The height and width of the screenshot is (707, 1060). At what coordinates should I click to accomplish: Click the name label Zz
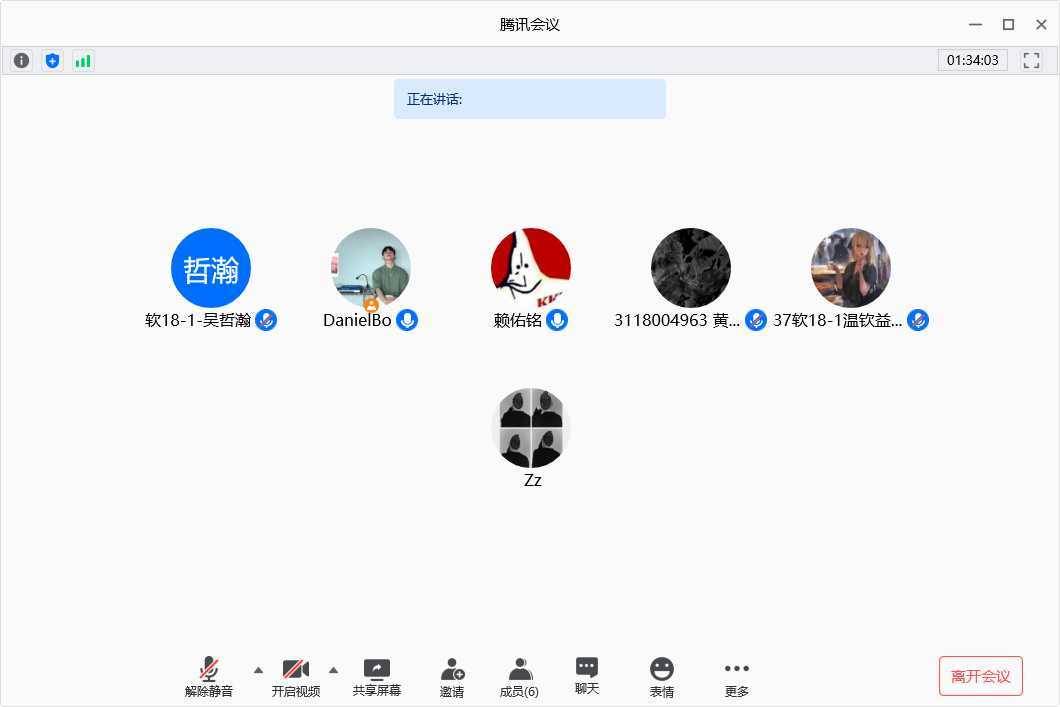533,481
